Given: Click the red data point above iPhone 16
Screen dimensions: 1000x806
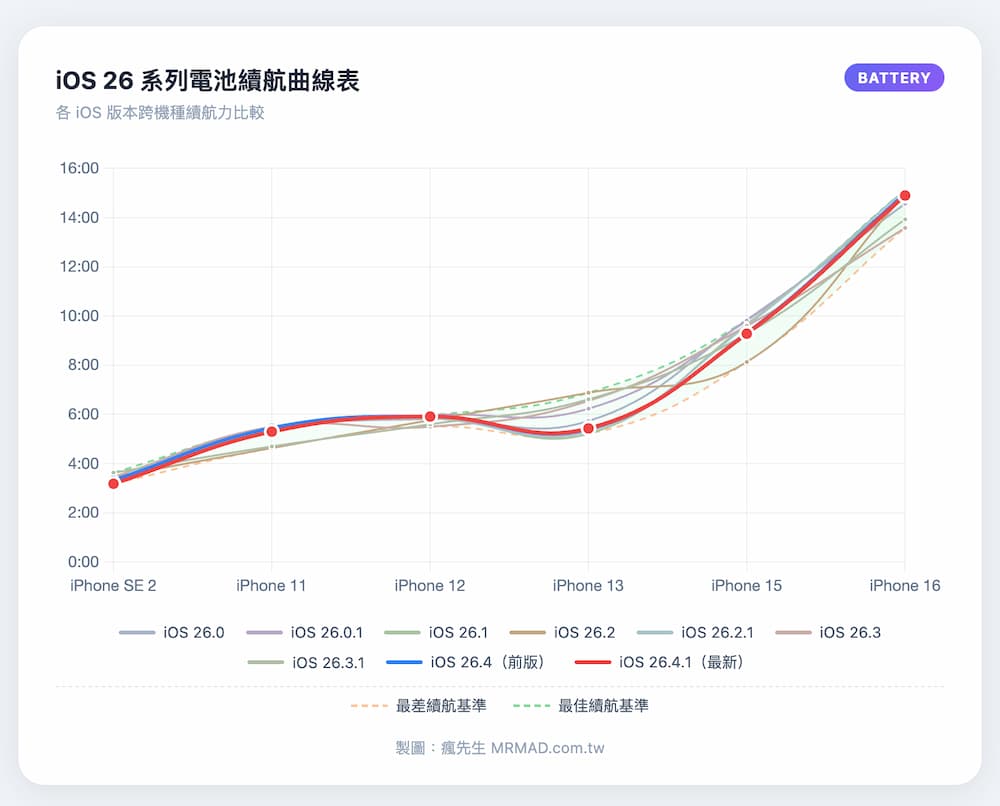Looking at the screenshot, I should (x=904, y=196).
